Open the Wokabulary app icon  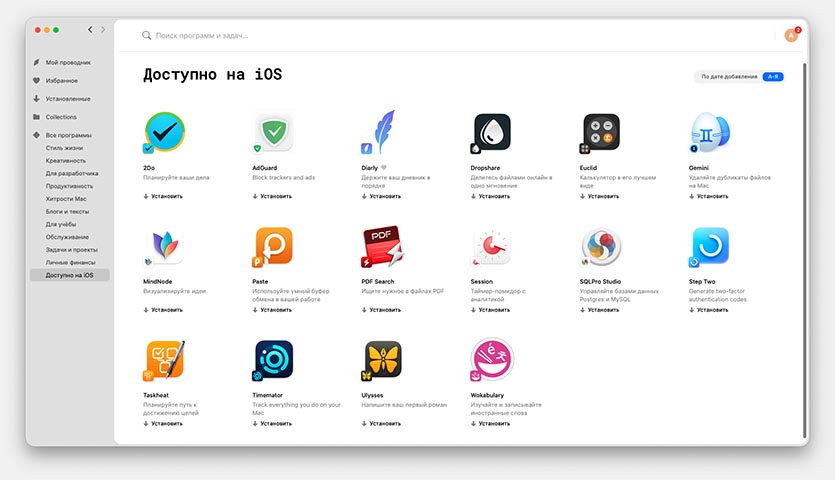(492, 359)
